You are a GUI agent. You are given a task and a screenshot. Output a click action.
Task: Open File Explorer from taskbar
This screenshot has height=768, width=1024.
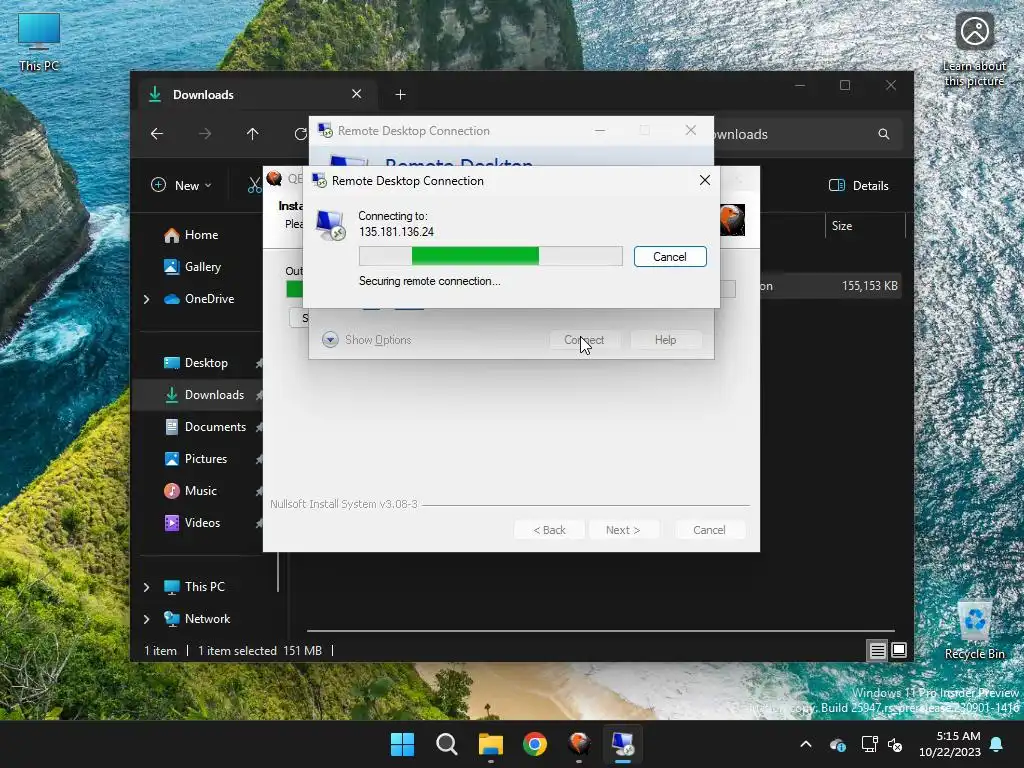pyautogui.click(x=490, y=744)
